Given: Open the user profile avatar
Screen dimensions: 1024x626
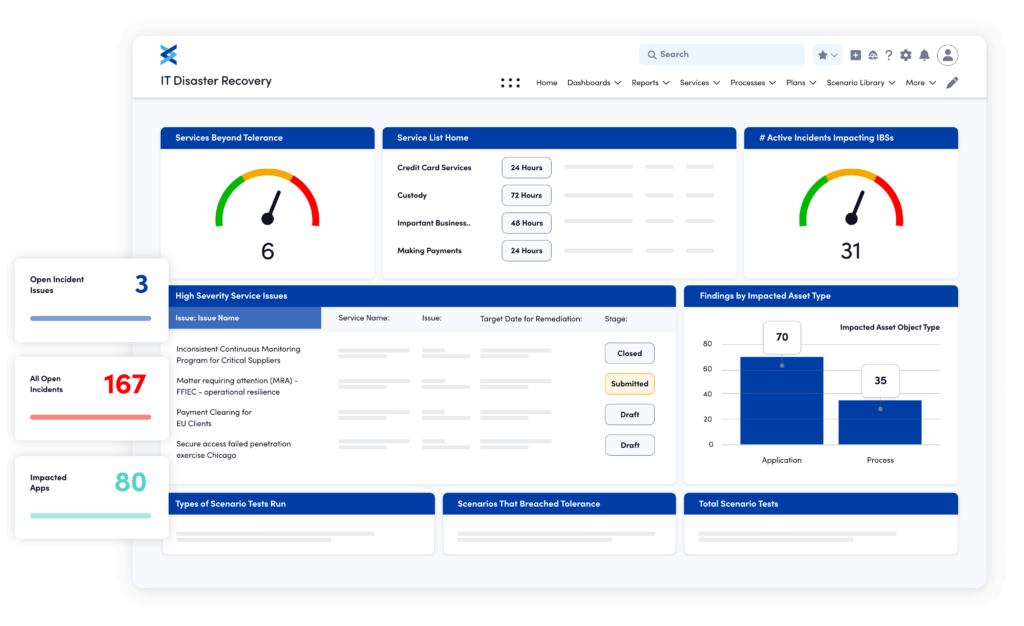Looking at the screenshot, I should click(x=948, y=55).
